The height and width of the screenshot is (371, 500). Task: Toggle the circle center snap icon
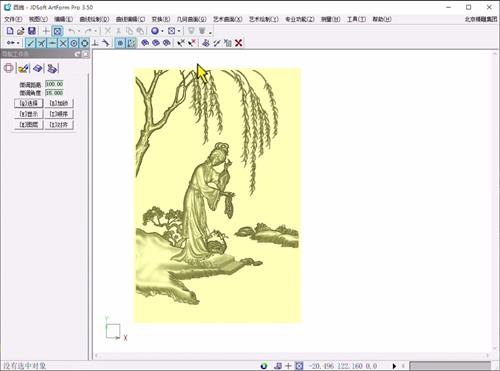coord(74,43)
